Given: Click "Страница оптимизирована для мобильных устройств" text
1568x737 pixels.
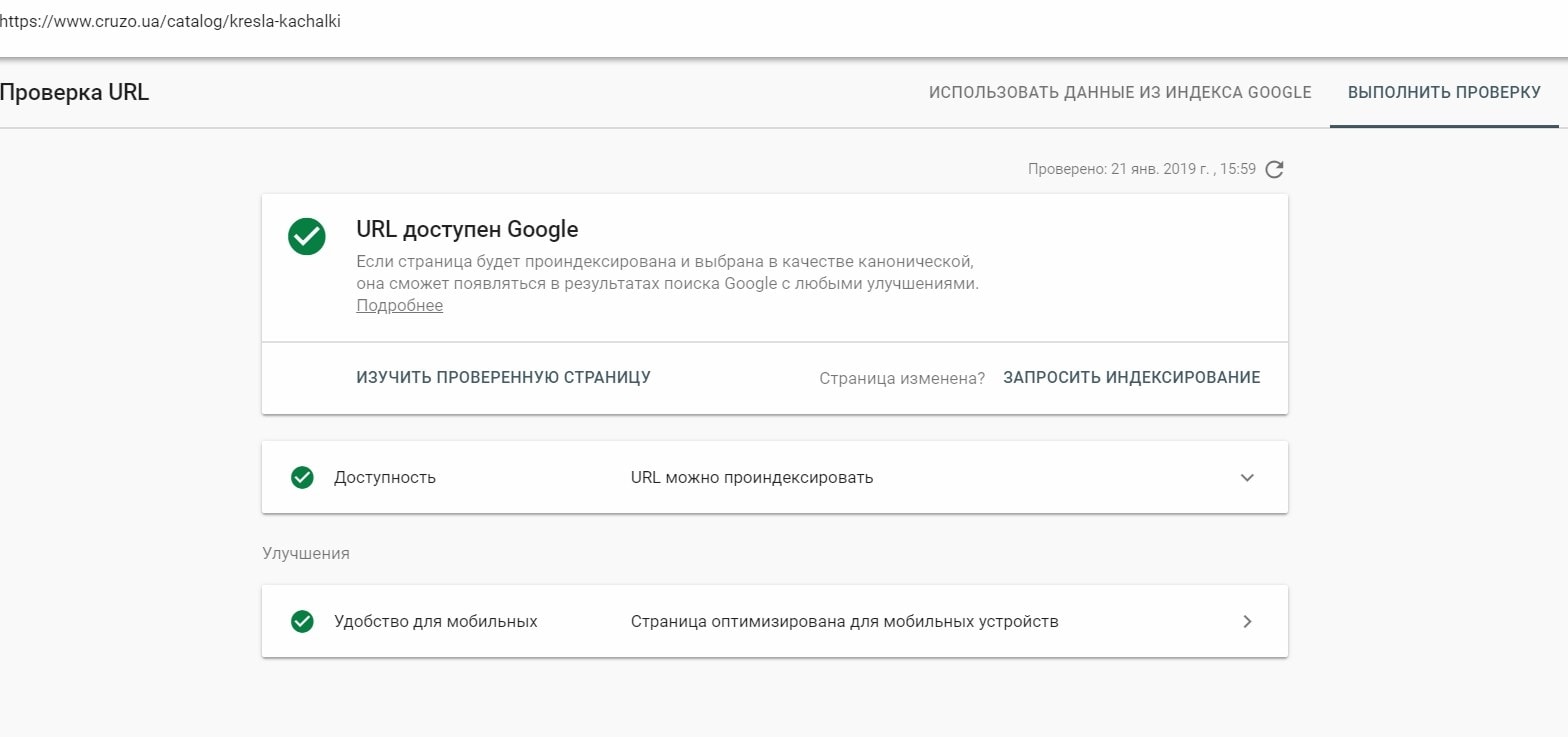Looking at the screenshot, I should (x=844, y=621).
